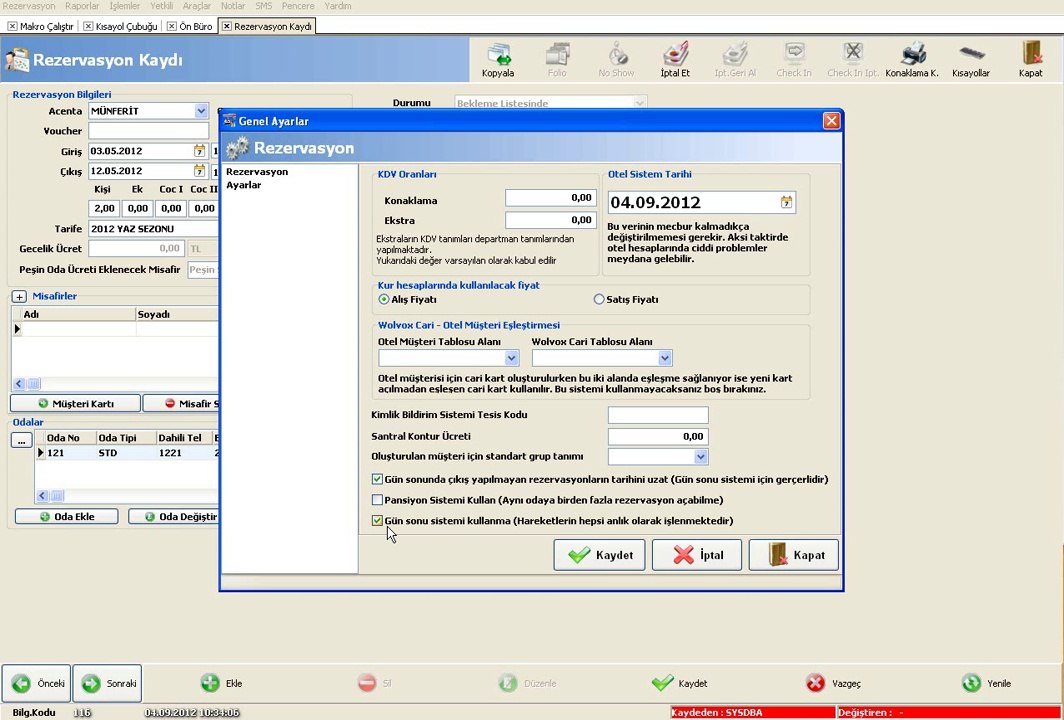
Task: Click the Ekle plus icon in bottom bar
Action: [210, 683]
